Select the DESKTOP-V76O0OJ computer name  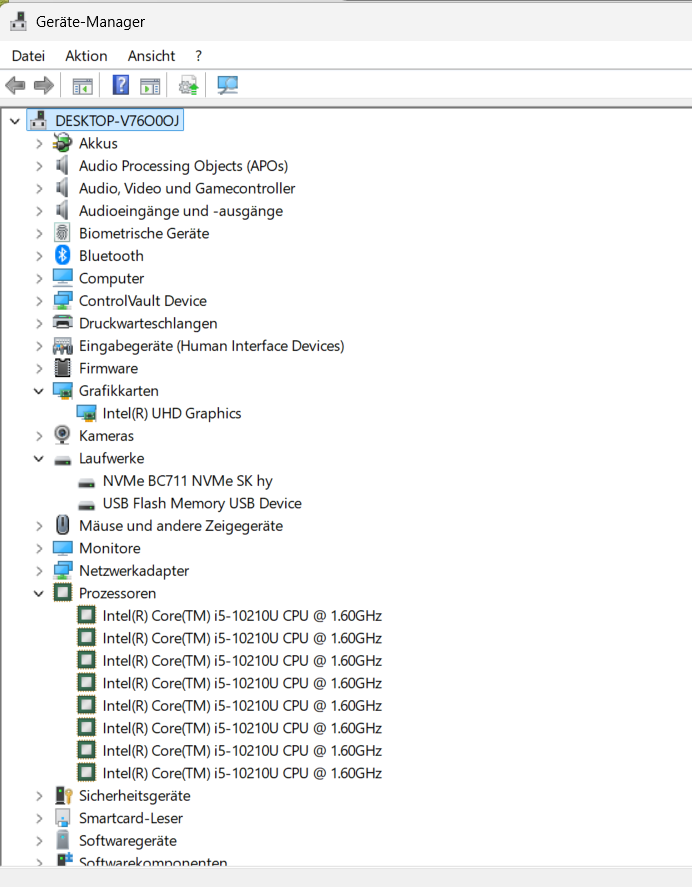tap(117, 120)
